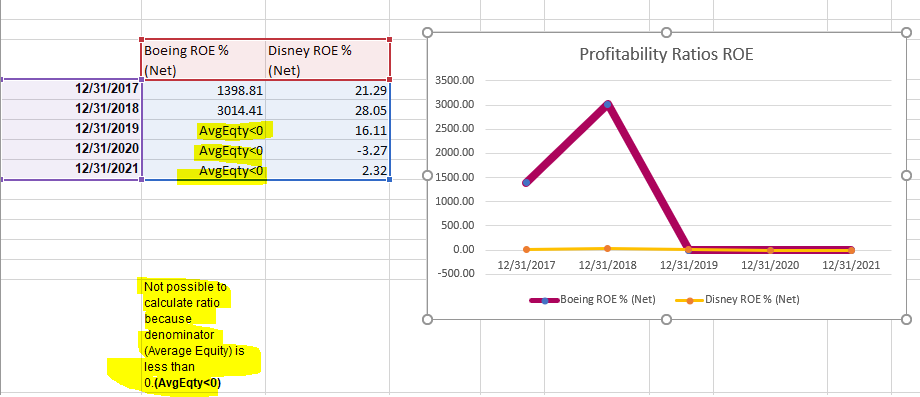Click the 12/31/2019 horizontal axis label

pyautogui.click(x=688, y=265)
